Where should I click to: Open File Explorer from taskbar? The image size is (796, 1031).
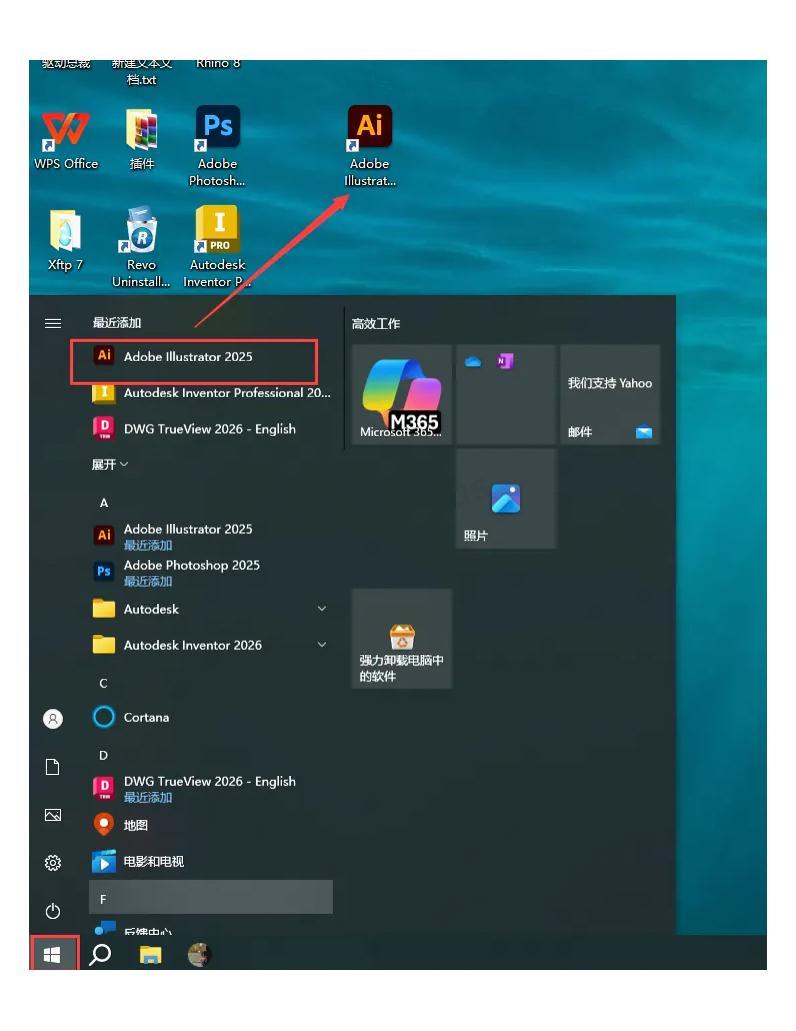click(151, 955)
